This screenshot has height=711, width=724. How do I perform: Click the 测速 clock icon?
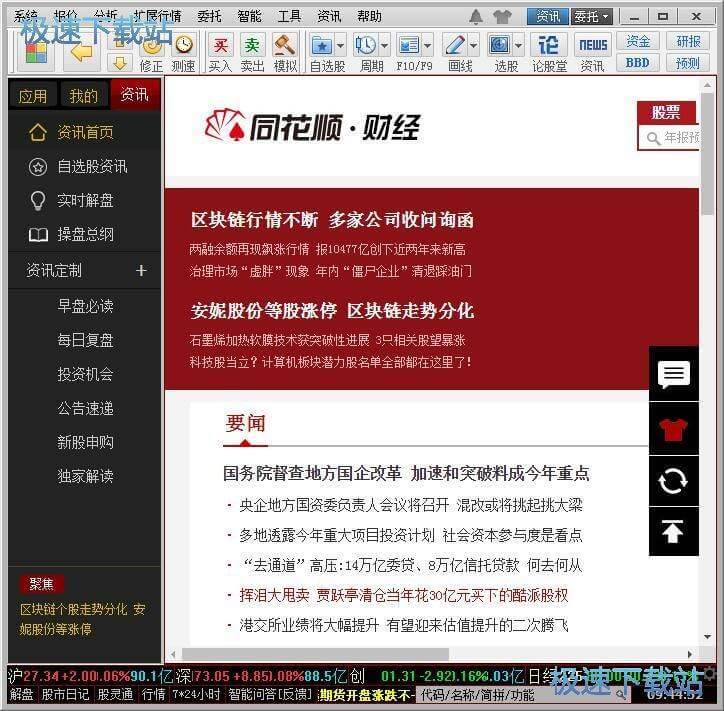coord(184,45)
